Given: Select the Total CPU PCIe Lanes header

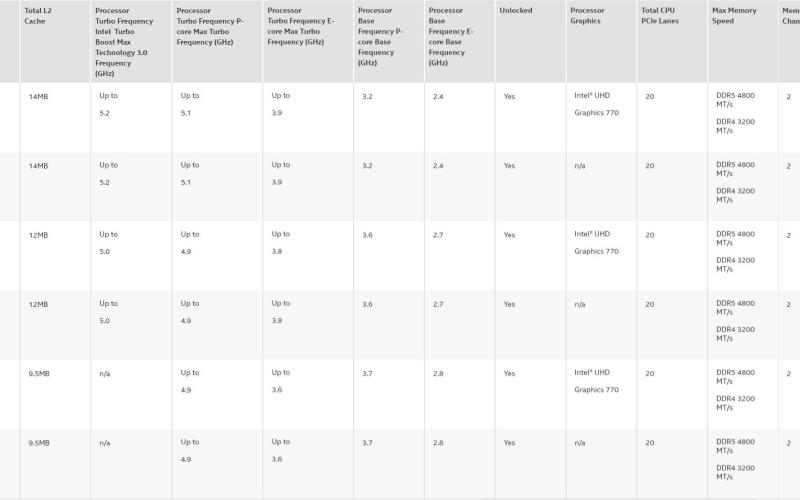Looking at the screenshot, I should coord(660,16).
